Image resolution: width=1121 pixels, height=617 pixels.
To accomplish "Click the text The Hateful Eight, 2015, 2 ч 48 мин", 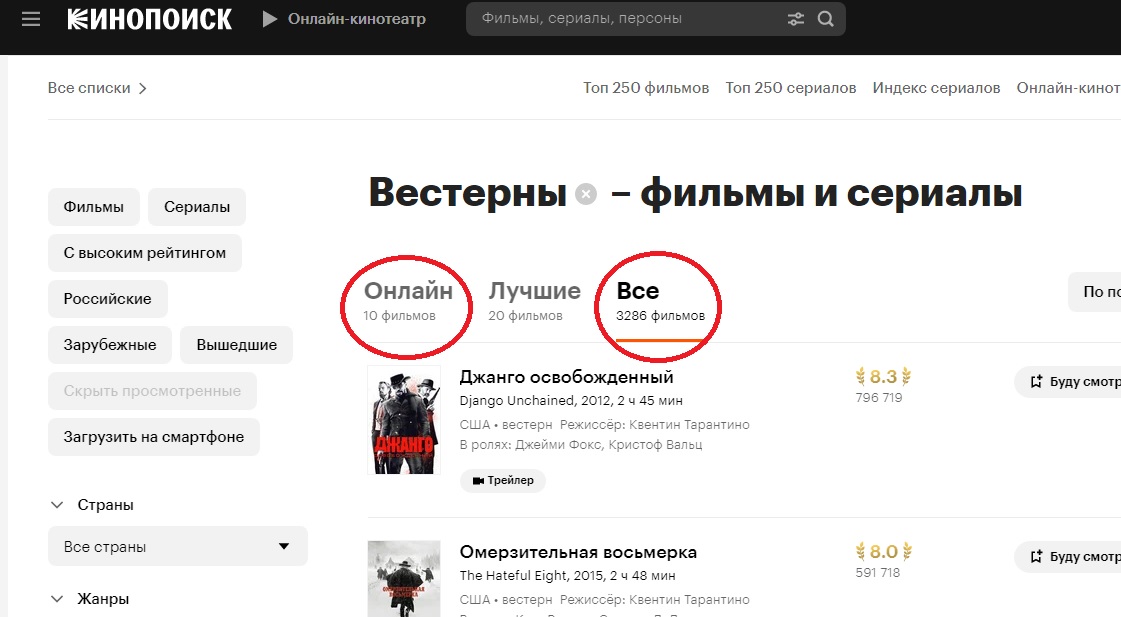I will 568,576.
